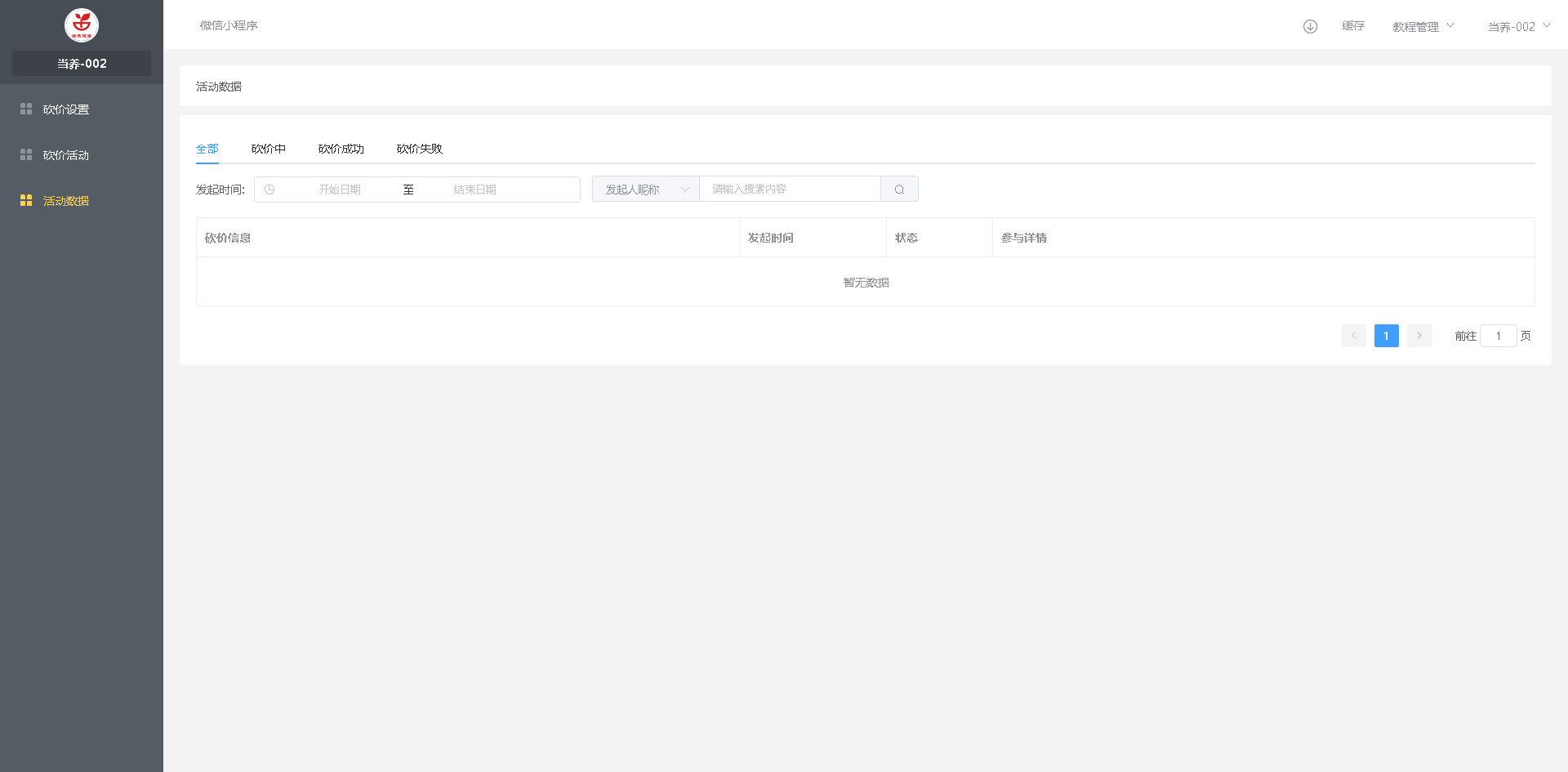Screen dimensions: 1568x772
Task: Click the page jump number field
Action: (1498, 336)
